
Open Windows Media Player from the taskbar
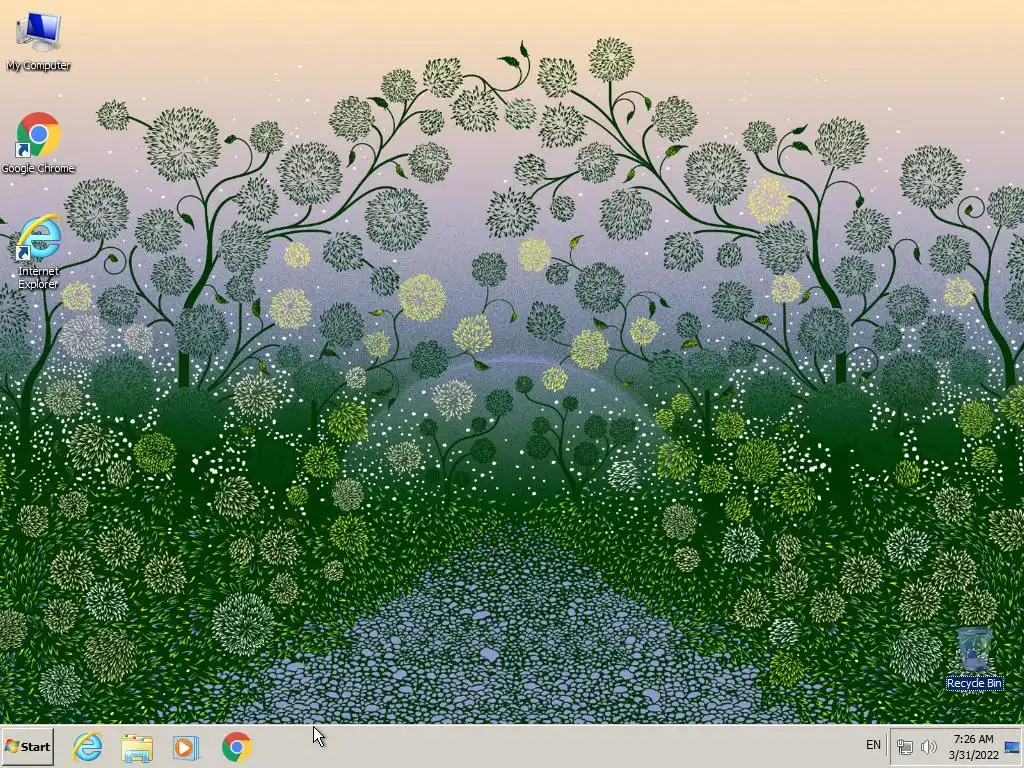point(185,746)
